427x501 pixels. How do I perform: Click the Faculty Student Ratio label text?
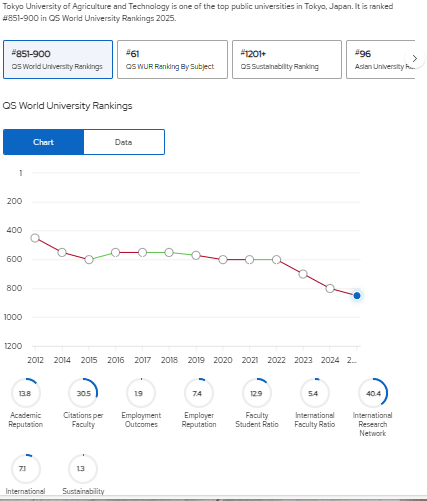point(257,420)
